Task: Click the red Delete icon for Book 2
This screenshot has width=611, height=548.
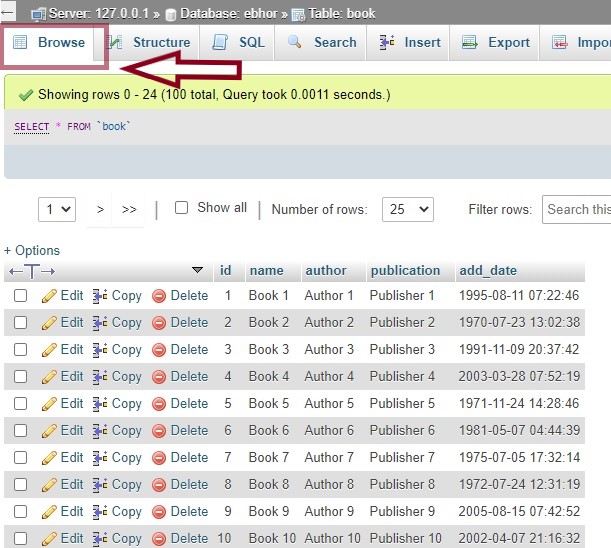Action: click(x=159, y=323)
